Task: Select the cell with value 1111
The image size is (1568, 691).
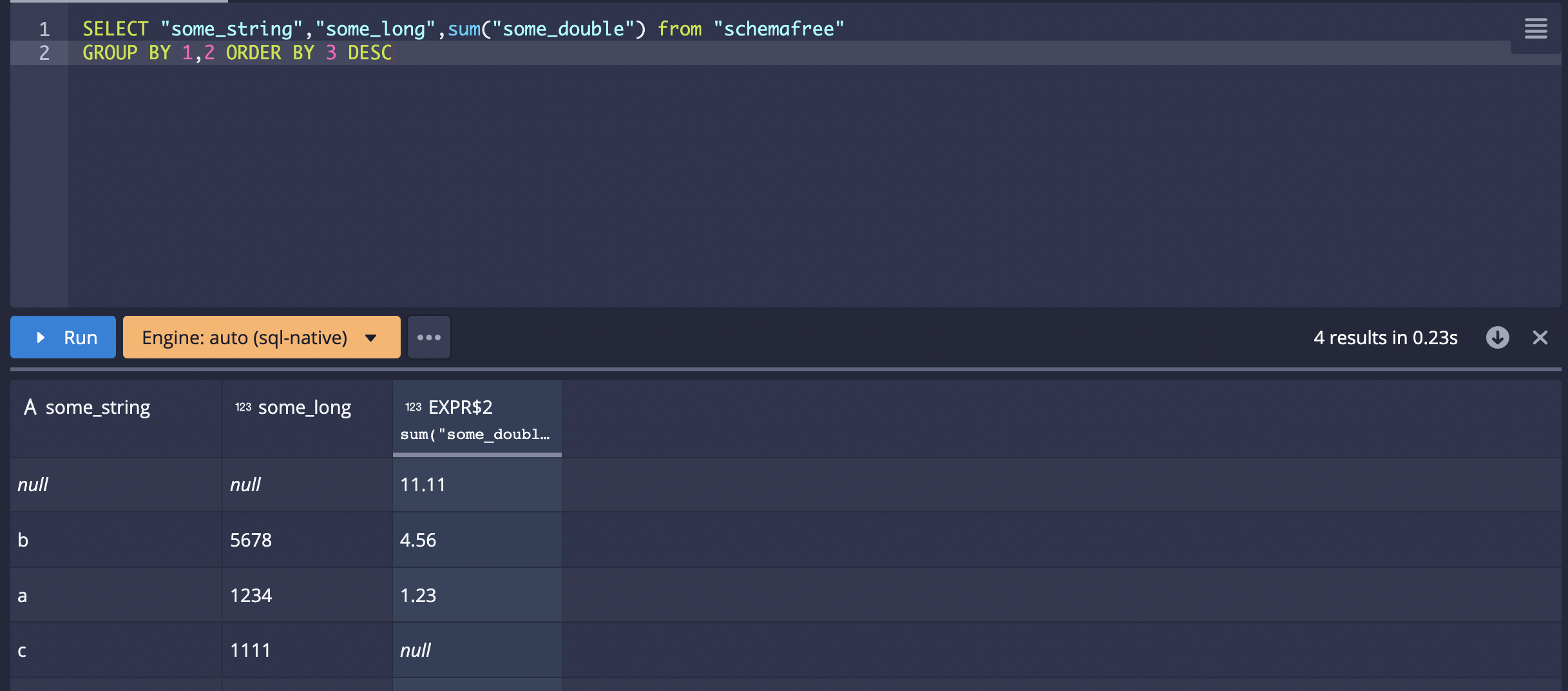Action: click(x=307, y=650)
